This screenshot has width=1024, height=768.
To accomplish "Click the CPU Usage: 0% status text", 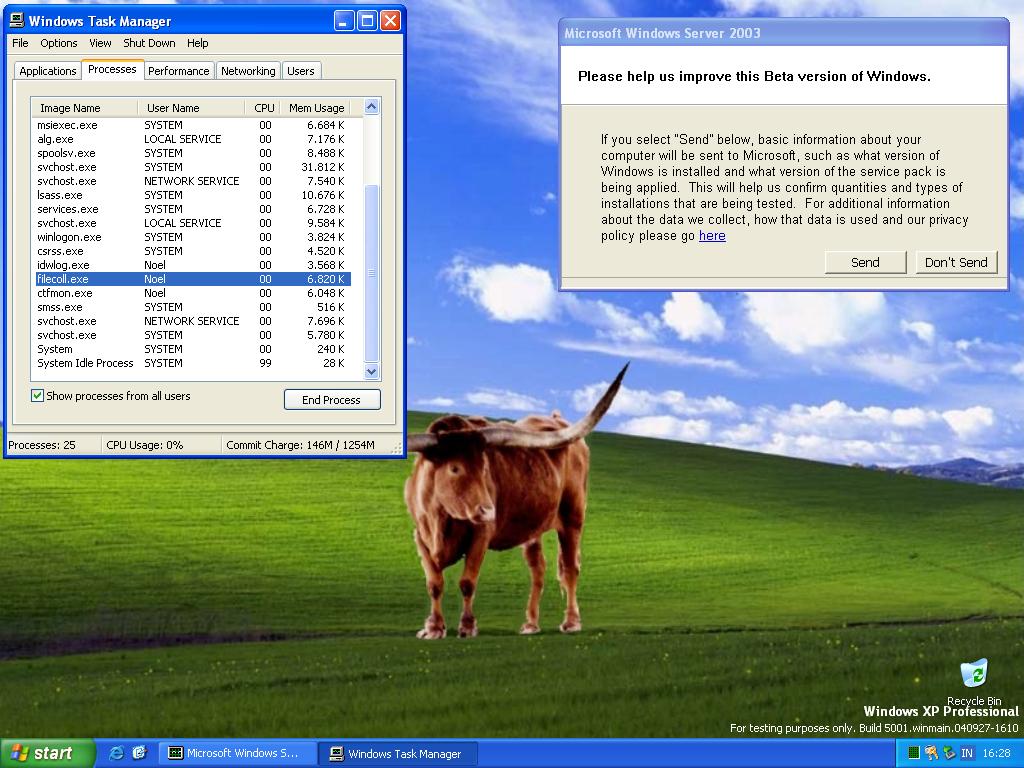I will pyautogui.click(x=144, y=445).
